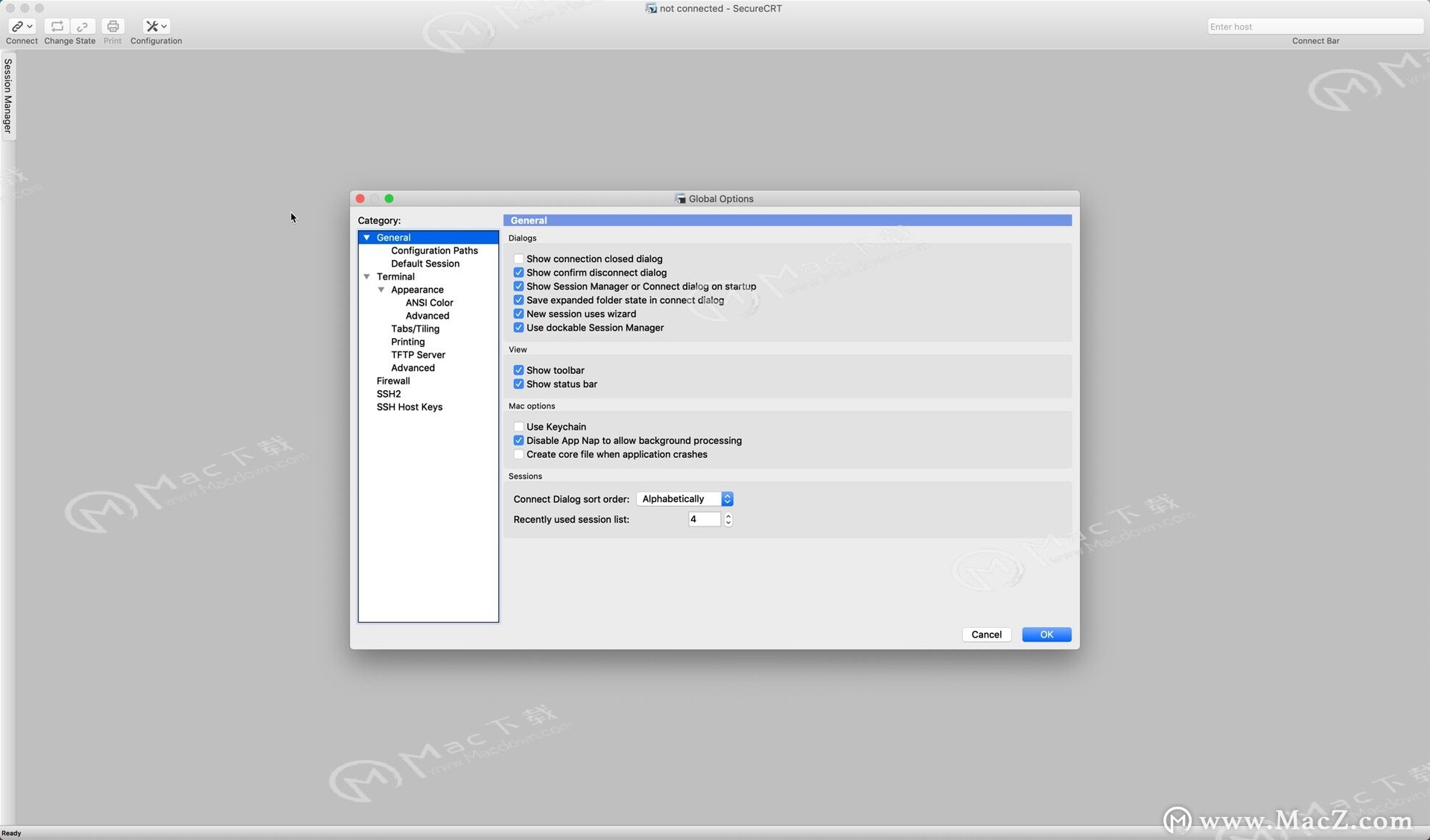Click the OK button to confirm
The width and height of the screenshot is (1430, 840).
coord(1046,634)
